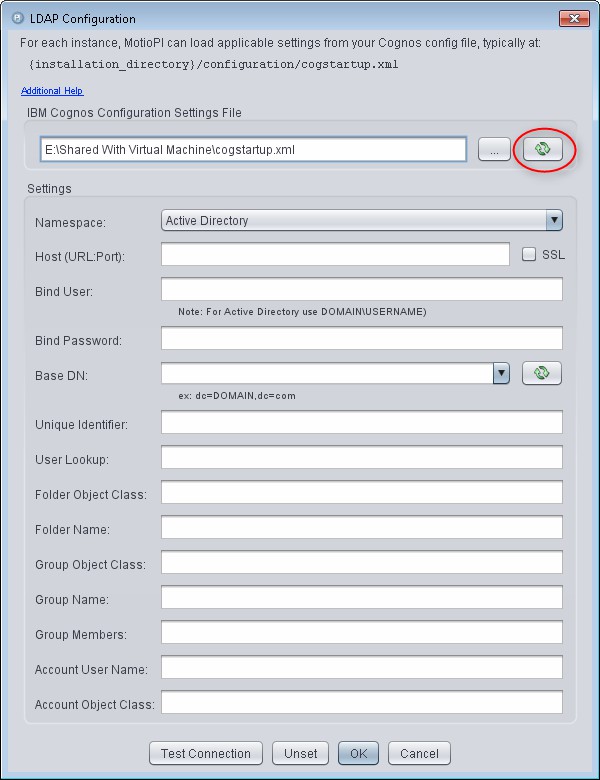Click the 'Note: For Active Directory use DOMAIN\USERNAME)' text
This screenshot has height=780, width=600.
point(302,312)
